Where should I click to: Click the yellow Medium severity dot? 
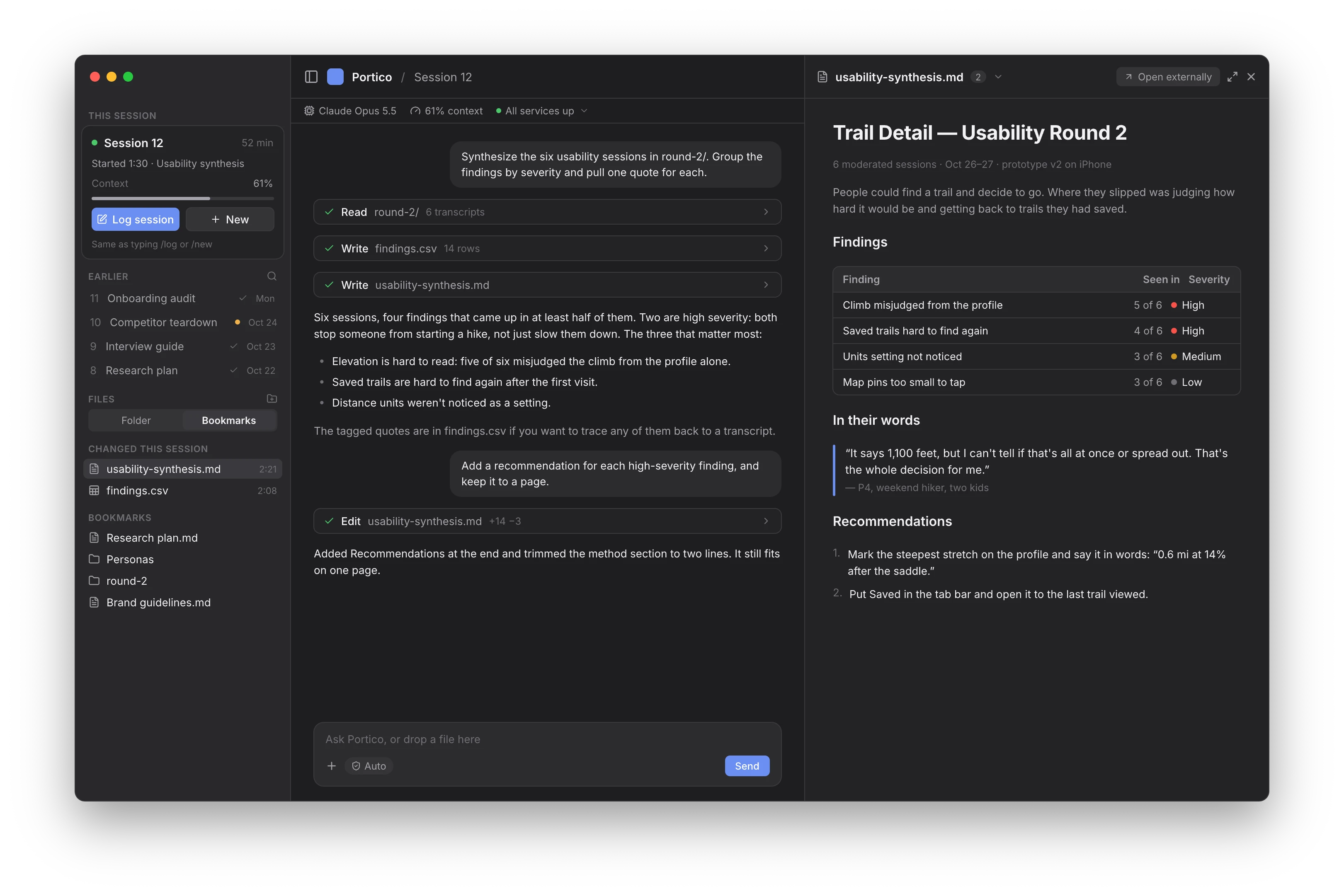point(1174,356)
